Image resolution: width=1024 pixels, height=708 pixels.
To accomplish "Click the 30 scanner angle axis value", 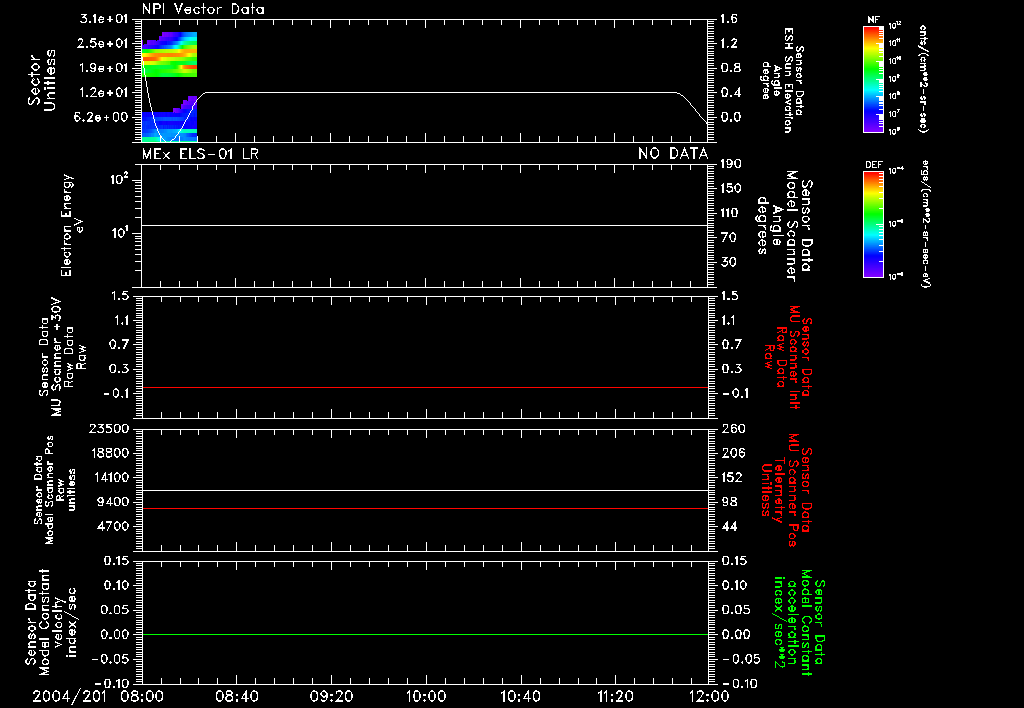I will [729, 263].
